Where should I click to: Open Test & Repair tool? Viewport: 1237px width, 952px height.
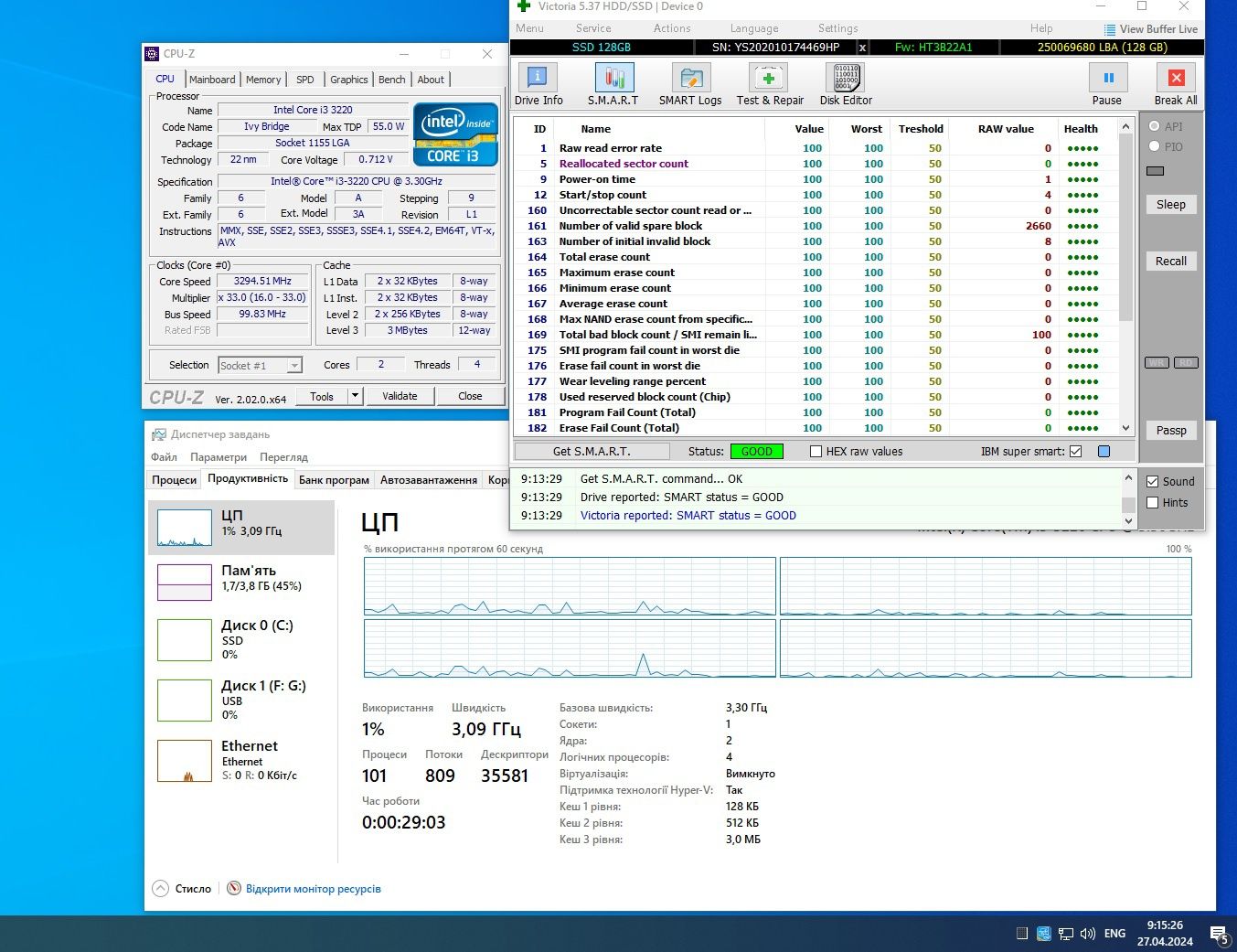(x=769, y=78)
